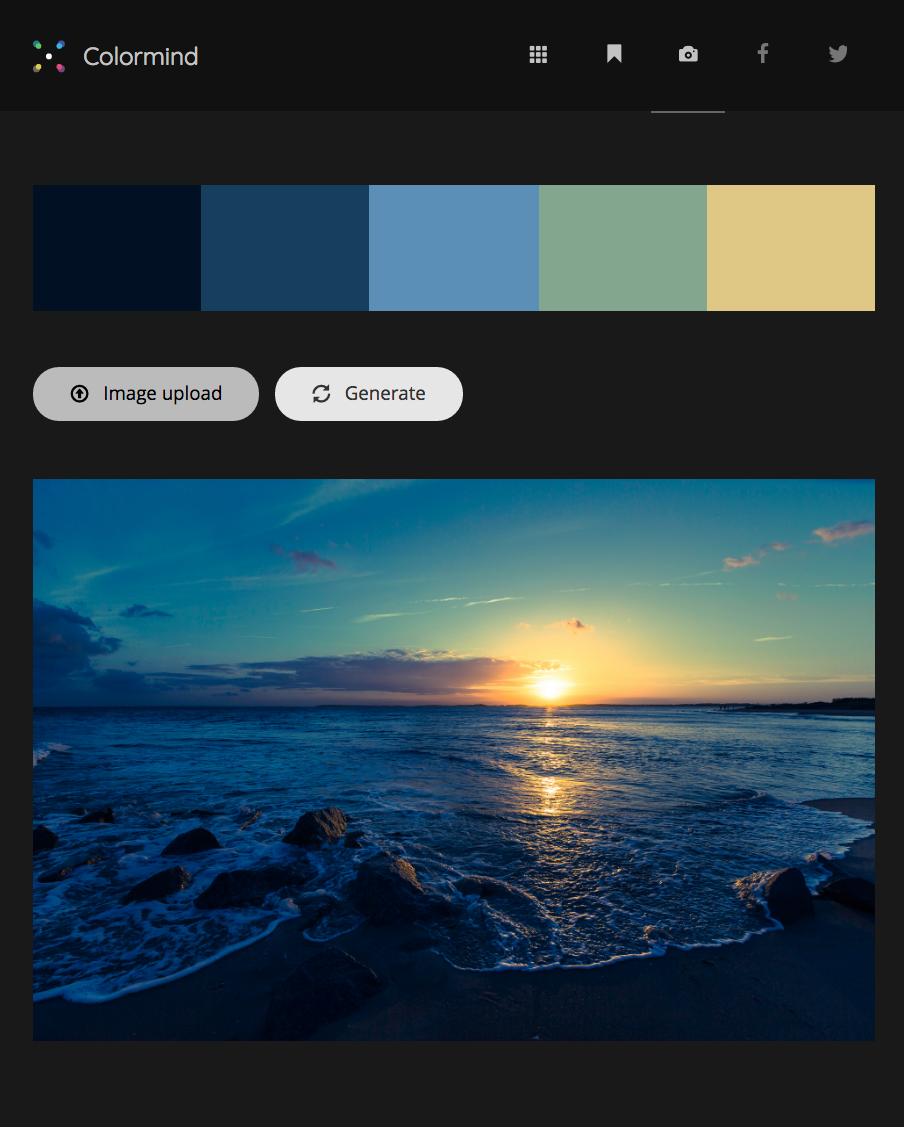
Task: Select the light steel blue swatch
Action: 454,248
